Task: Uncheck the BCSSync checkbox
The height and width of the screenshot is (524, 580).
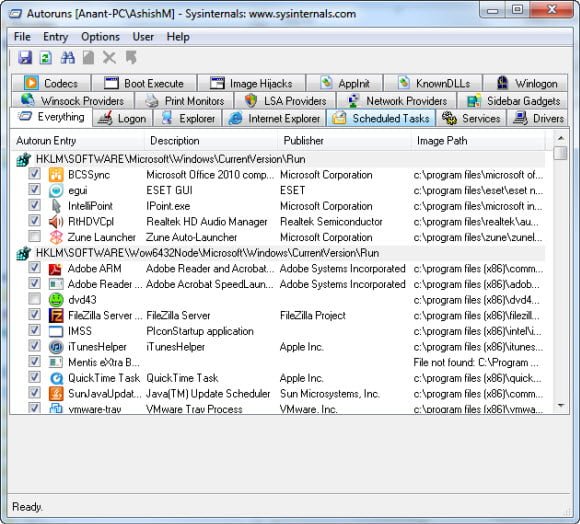Action: [x=34, y=173]
